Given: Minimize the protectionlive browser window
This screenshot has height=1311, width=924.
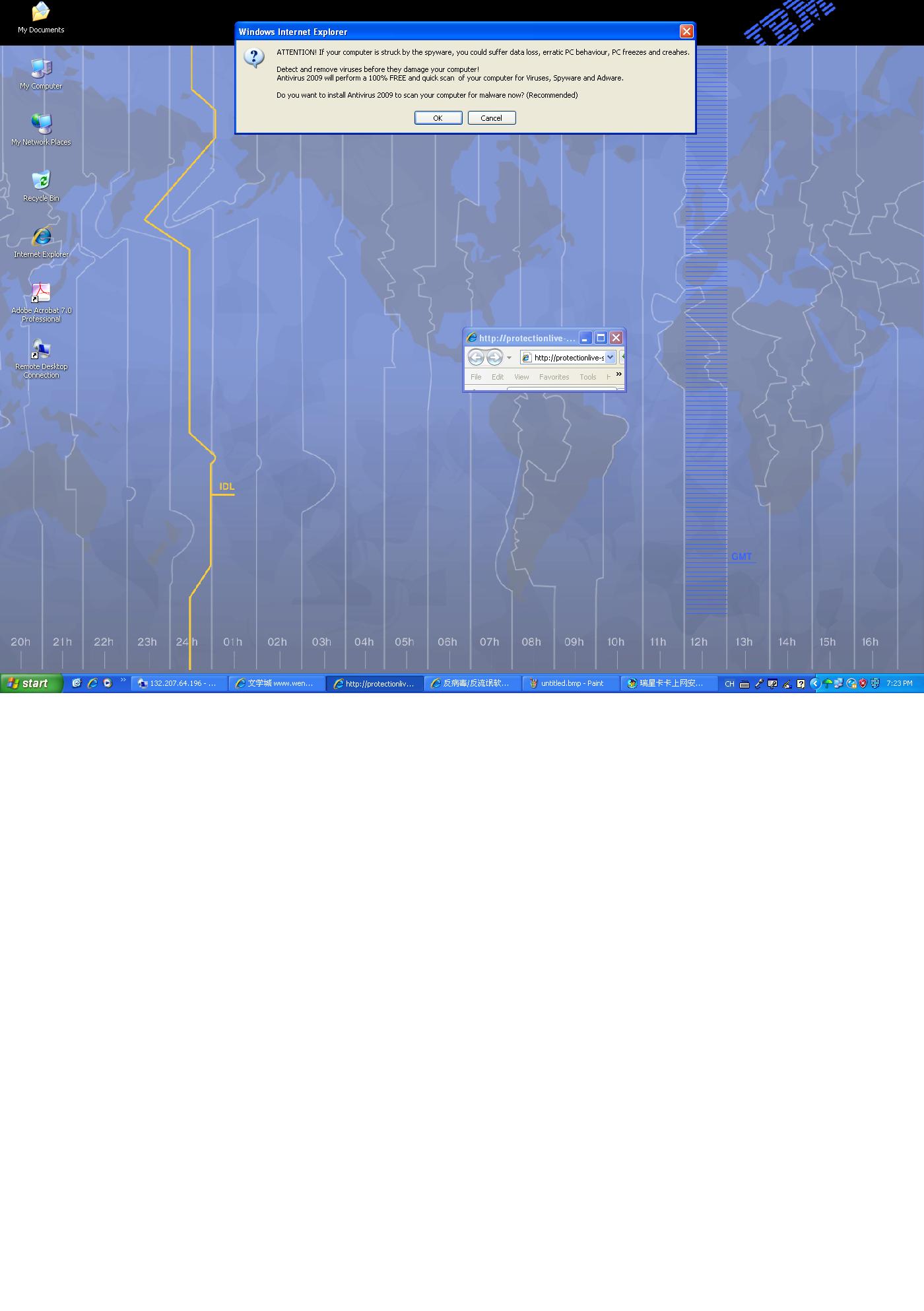Looking at the screenshot, I should pos(585,338).
